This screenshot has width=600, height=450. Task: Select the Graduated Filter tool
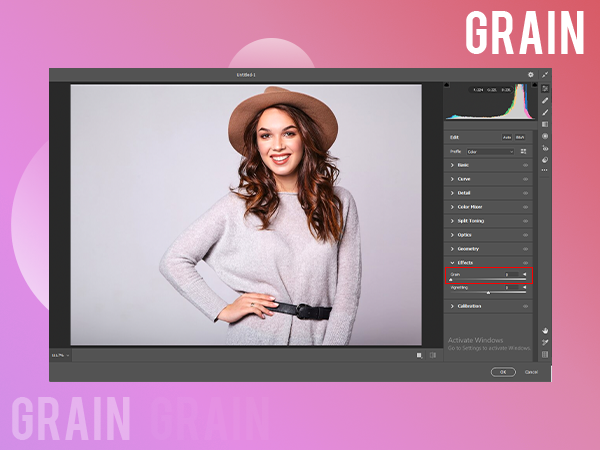point(545,124)
